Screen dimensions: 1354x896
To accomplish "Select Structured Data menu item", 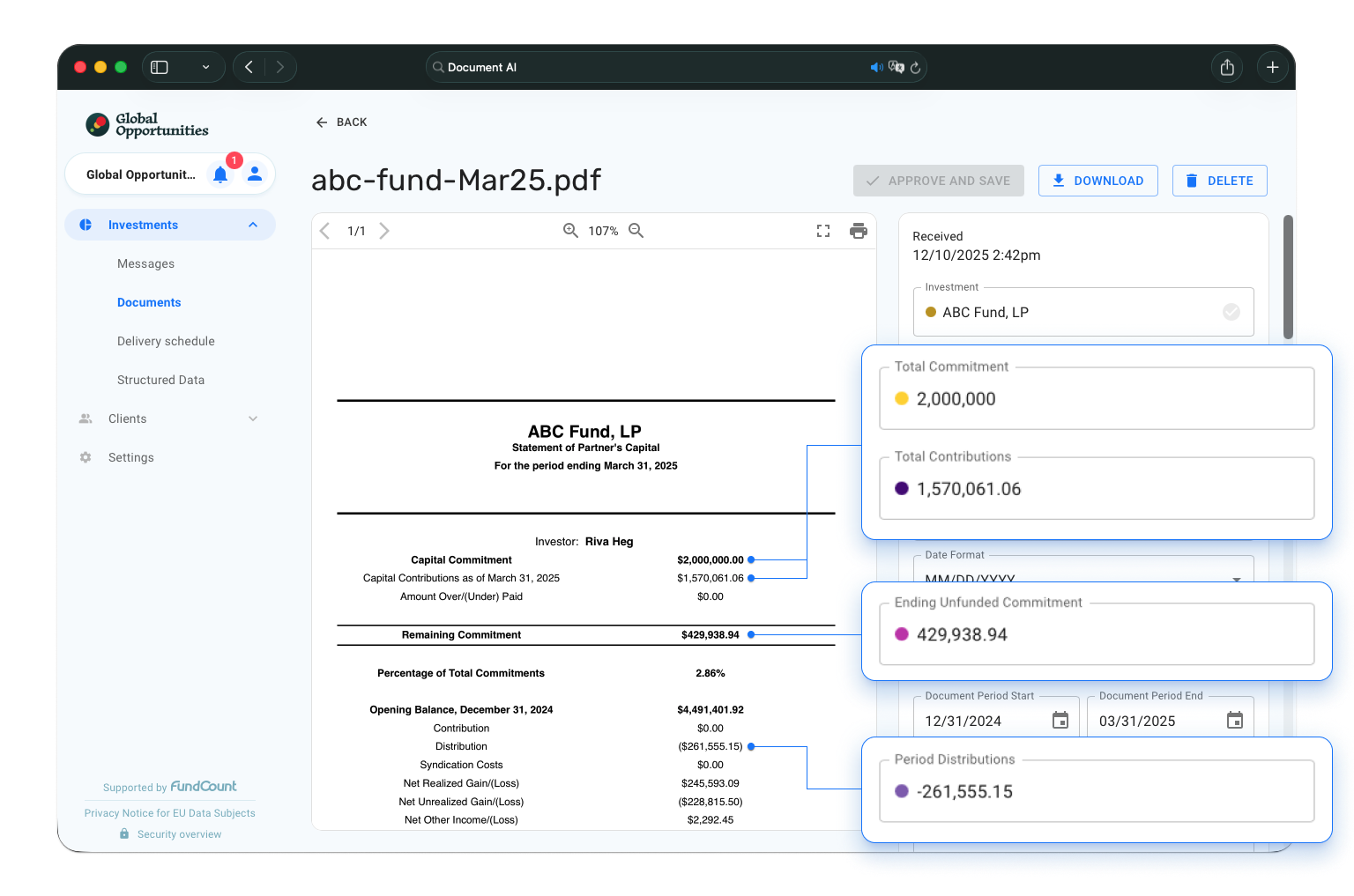I will 160,380.
